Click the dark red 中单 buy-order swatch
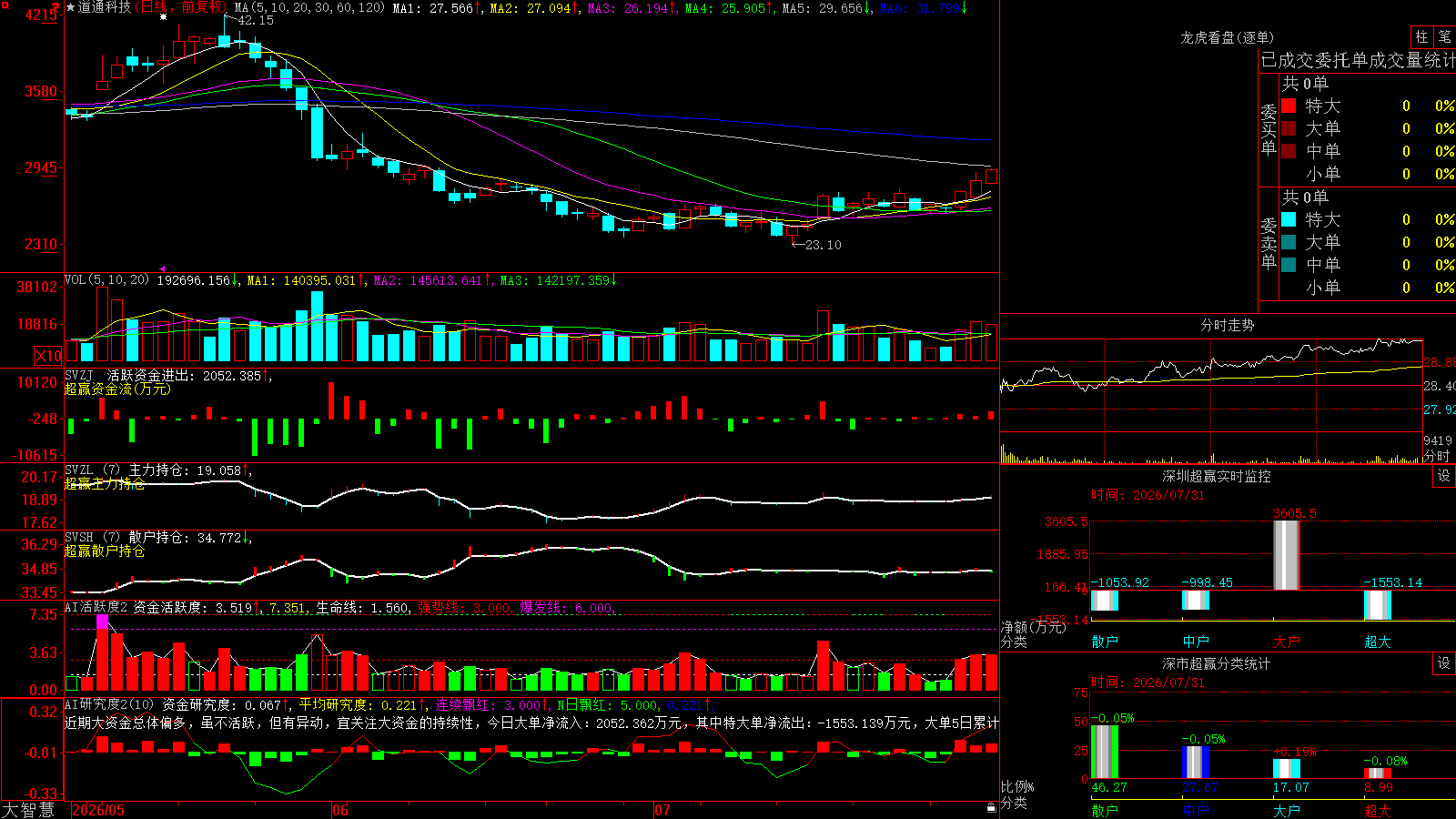 (1289, 151)
